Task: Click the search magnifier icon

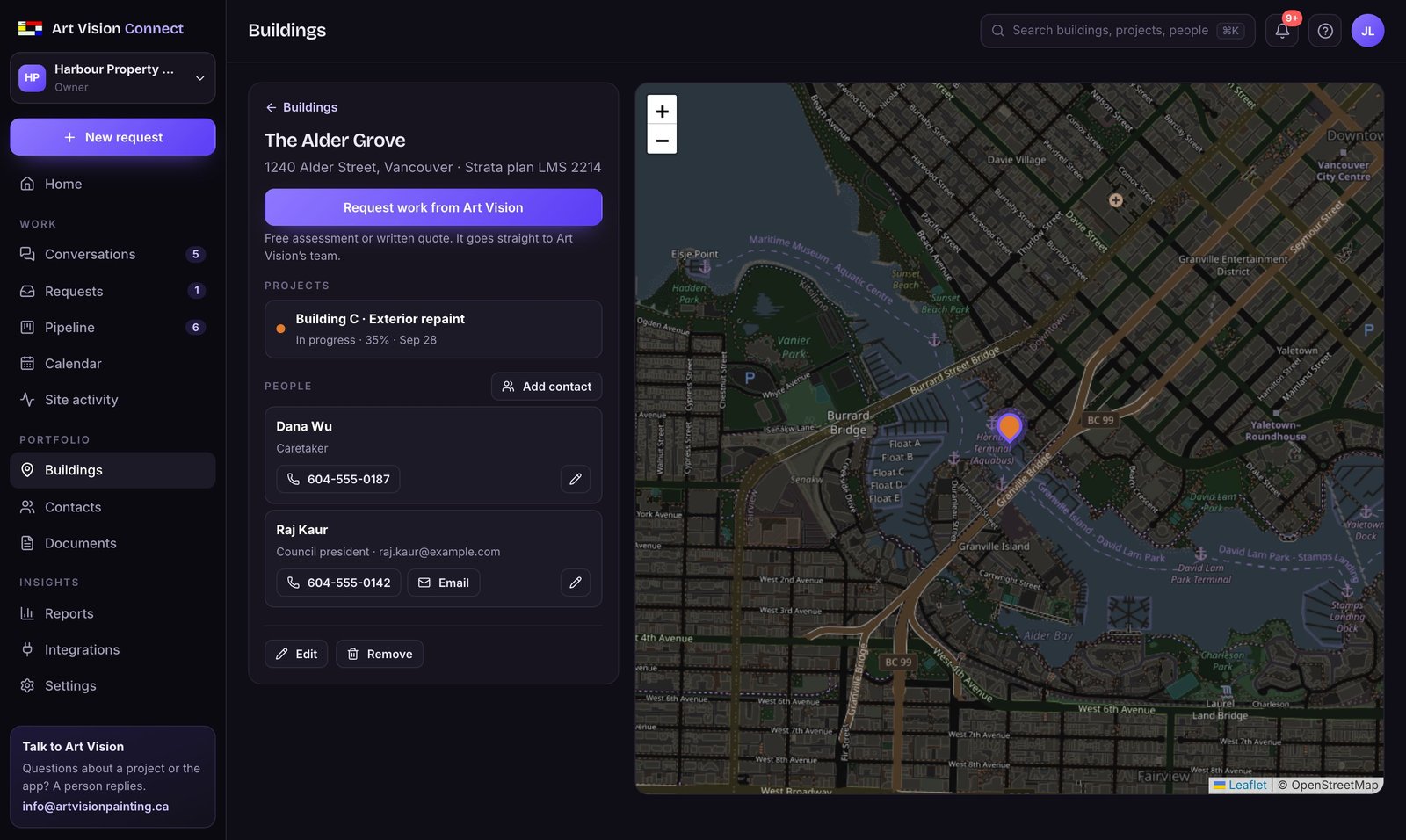Action: (997, 31)
